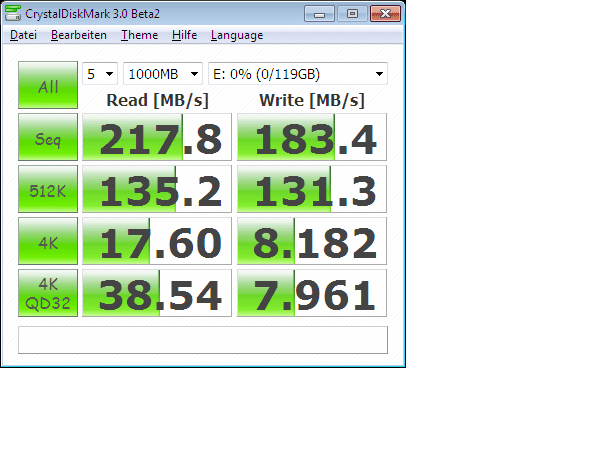614x460 pixels.
Task: Expand the test count dropdown showing 5
Action: 100,74
